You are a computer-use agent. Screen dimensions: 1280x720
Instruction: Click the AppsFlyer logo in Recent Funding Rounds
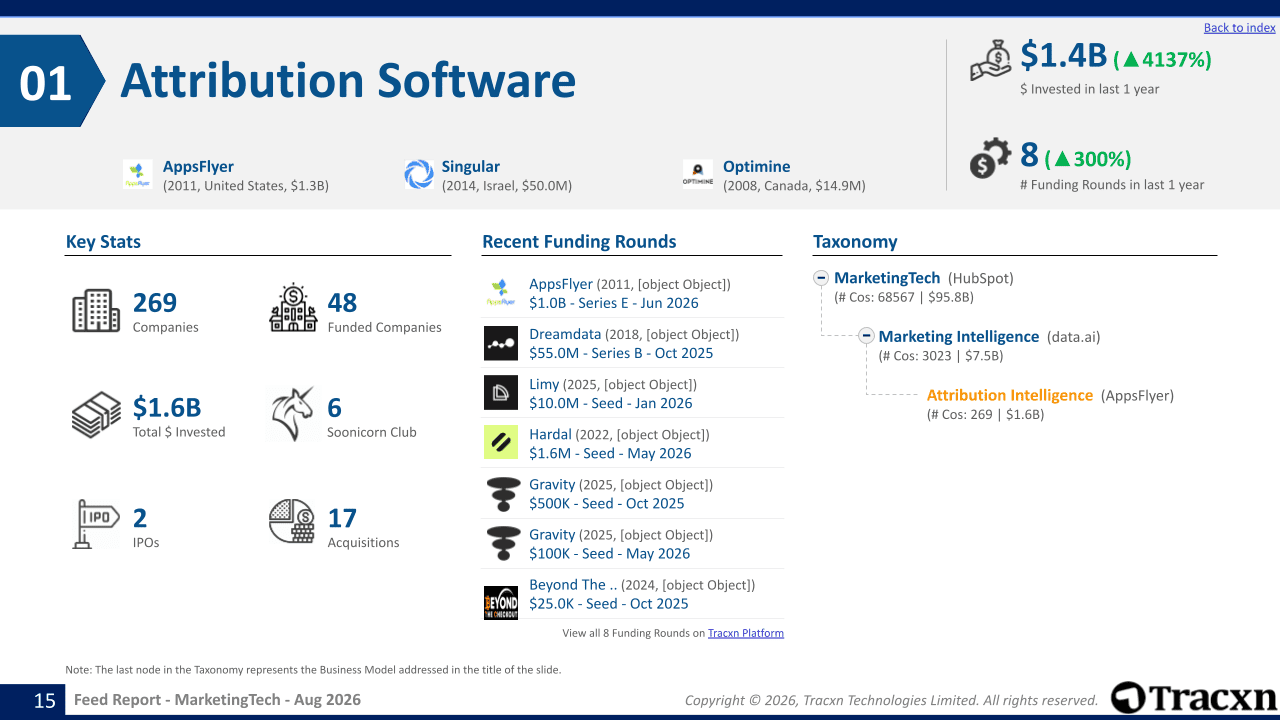click(x=501, y=293)
